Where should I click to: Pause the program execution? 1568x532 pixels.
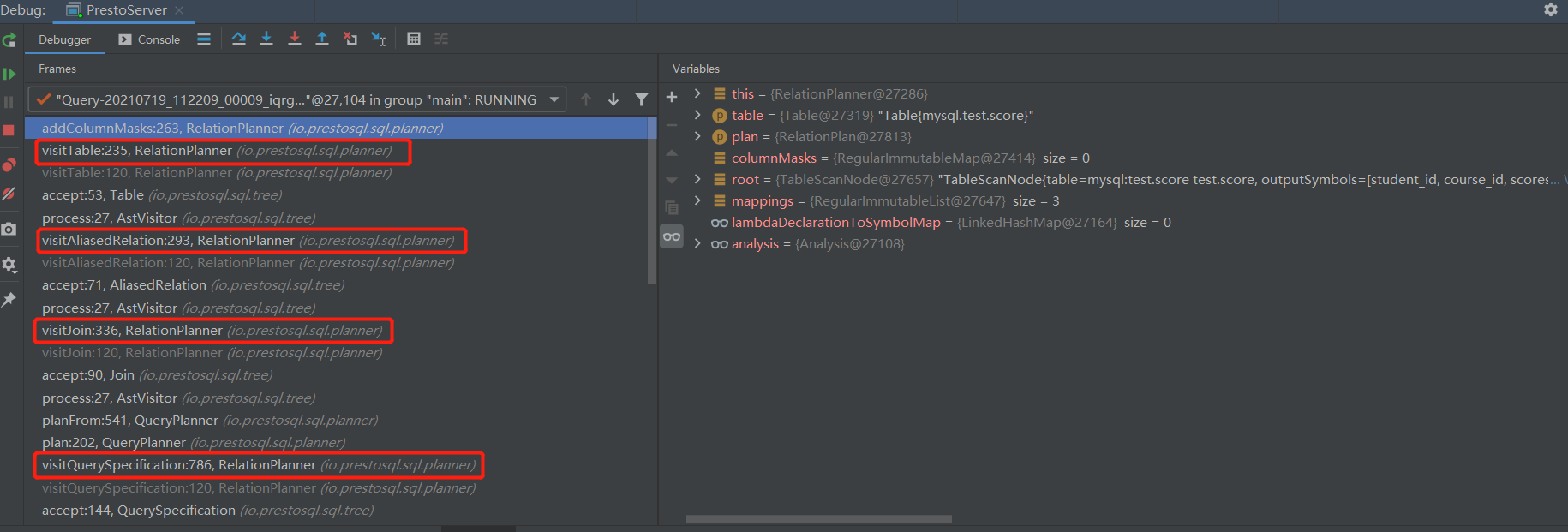tap(9, 102)
